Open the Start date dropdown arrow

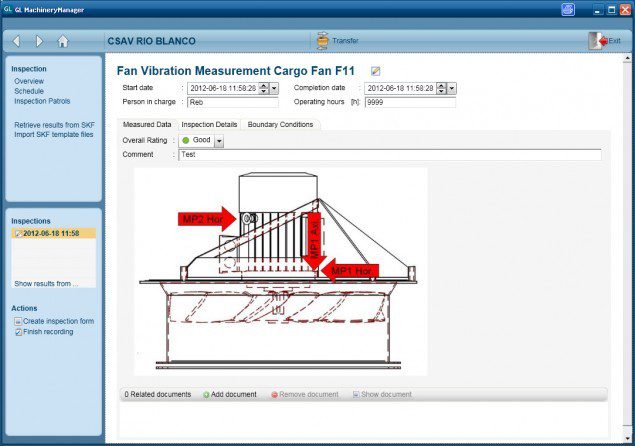pos(274,88)
